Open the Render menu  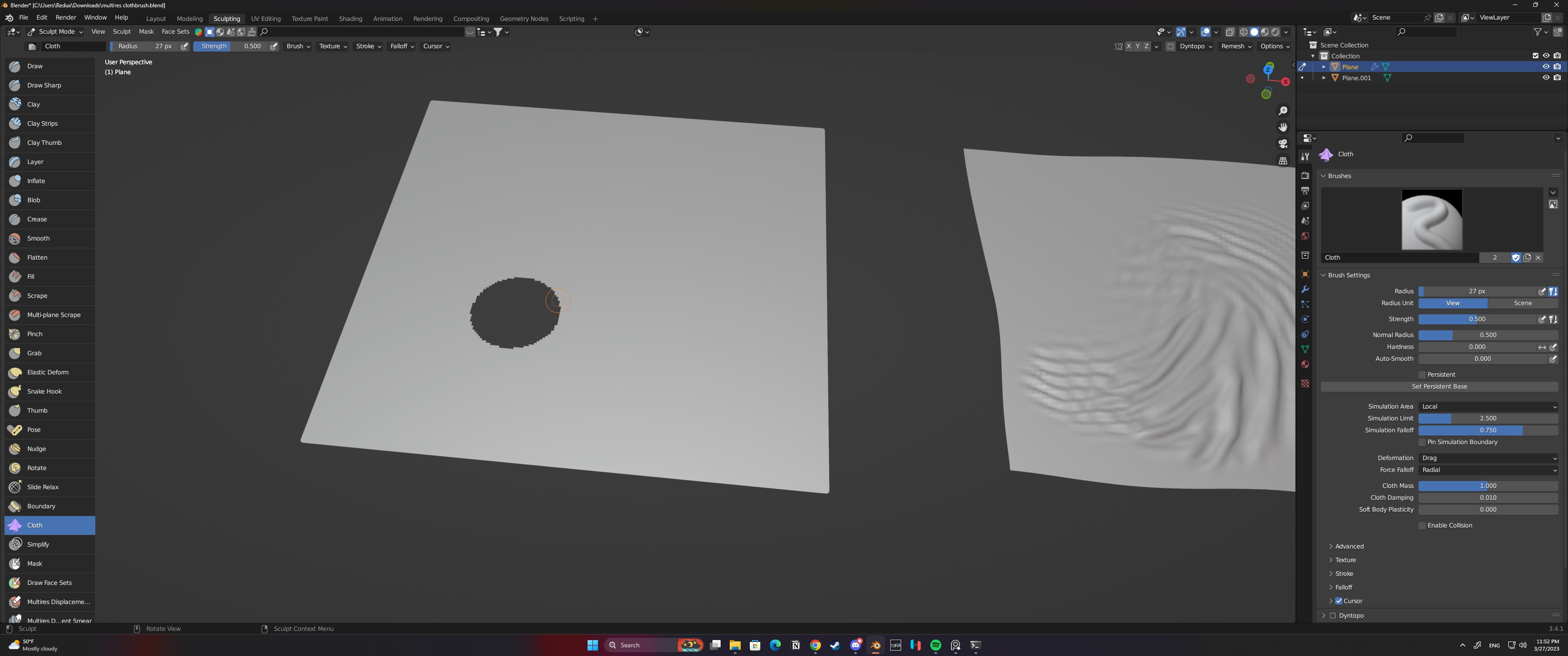pyautogui.click(x=66, y=18)
